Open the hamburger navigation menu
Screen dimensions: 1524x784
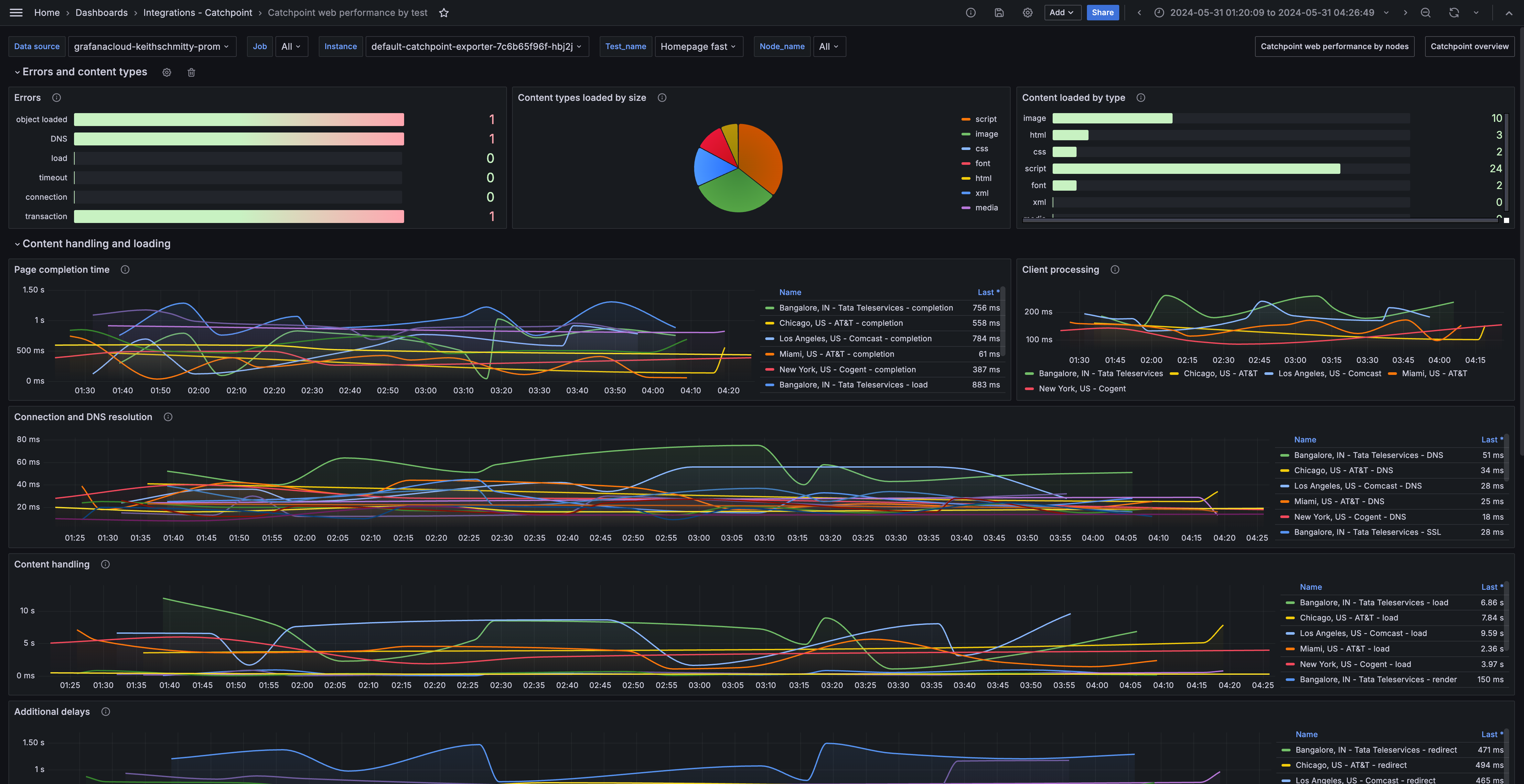point(15,12)
